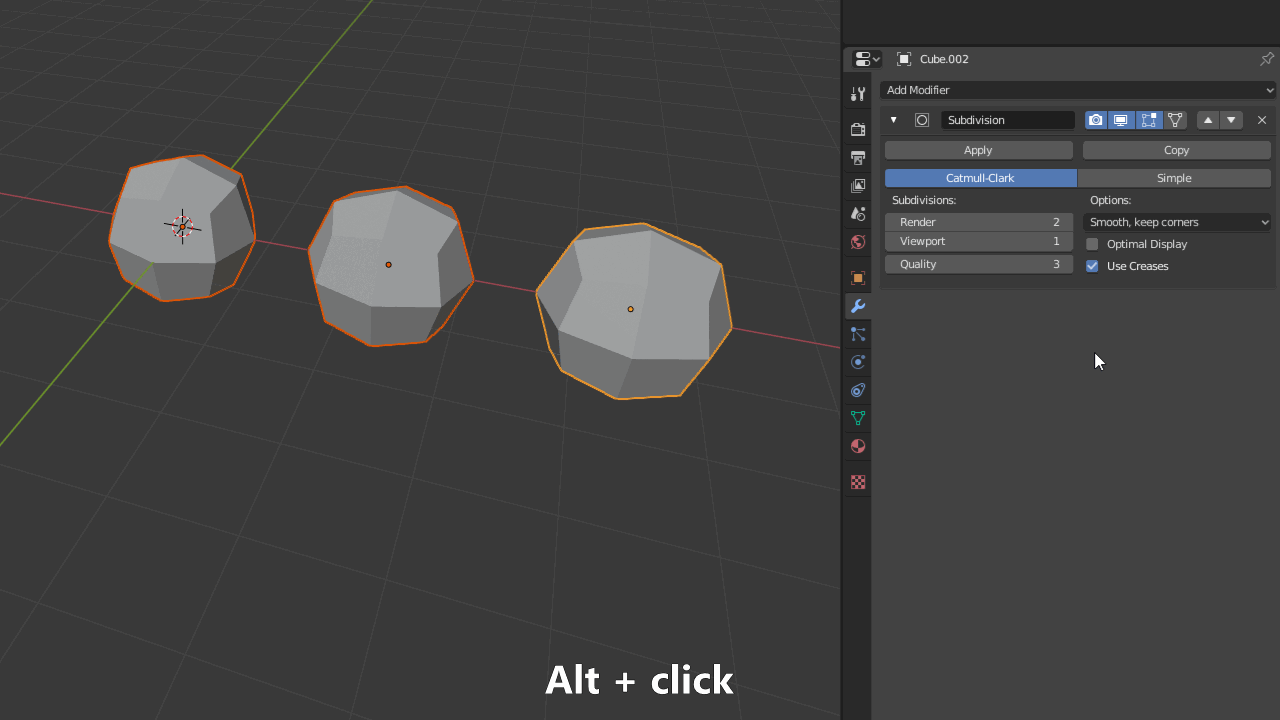The image size is (1280, 720).
Task: Open the Output properties tab
Action: click(858, 157)
